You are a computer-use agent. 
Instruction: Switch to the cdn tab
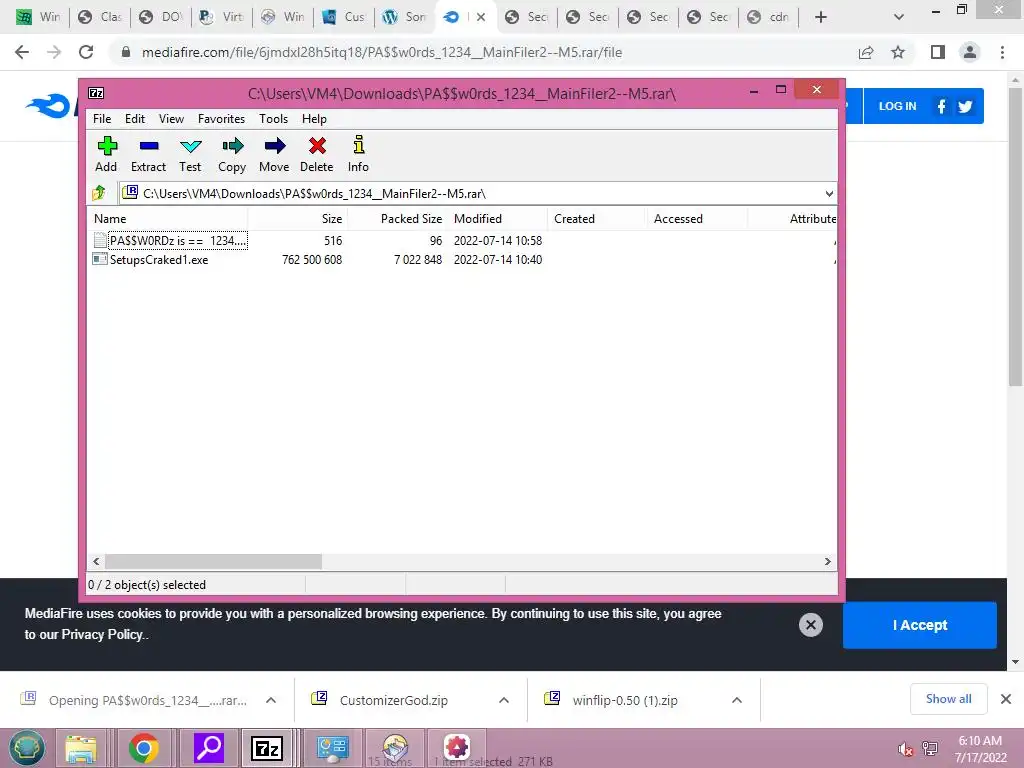pyautogui.click(x=769, y=17)
